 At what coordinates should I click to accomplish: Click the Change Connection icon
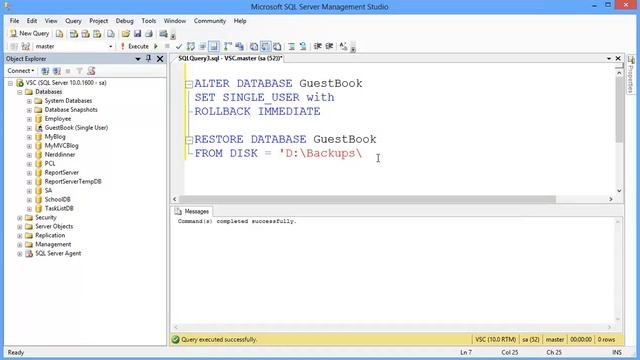coord(25,47)
